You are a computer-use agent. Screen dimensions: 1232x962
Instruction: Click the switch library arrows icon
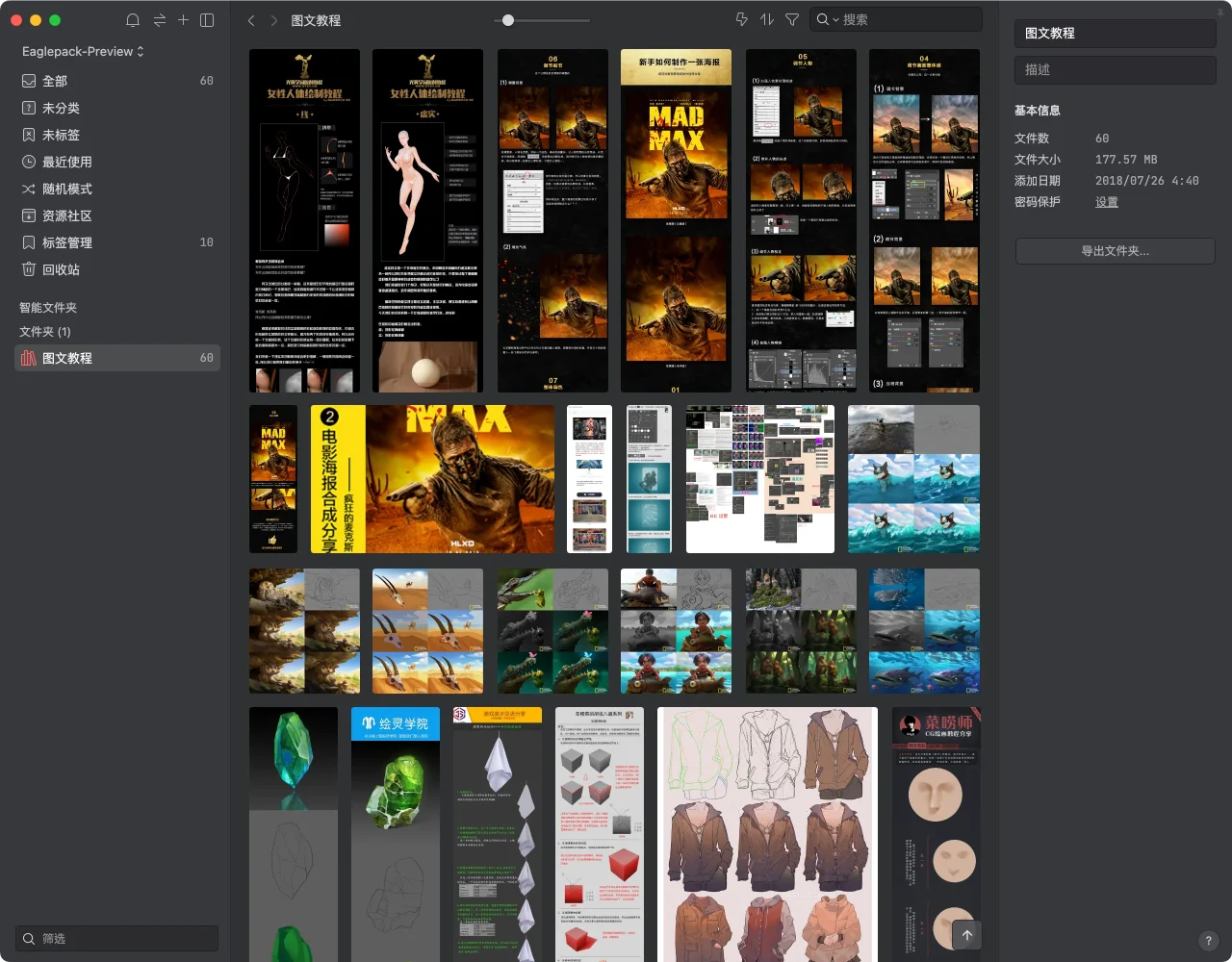click(159, 20)
